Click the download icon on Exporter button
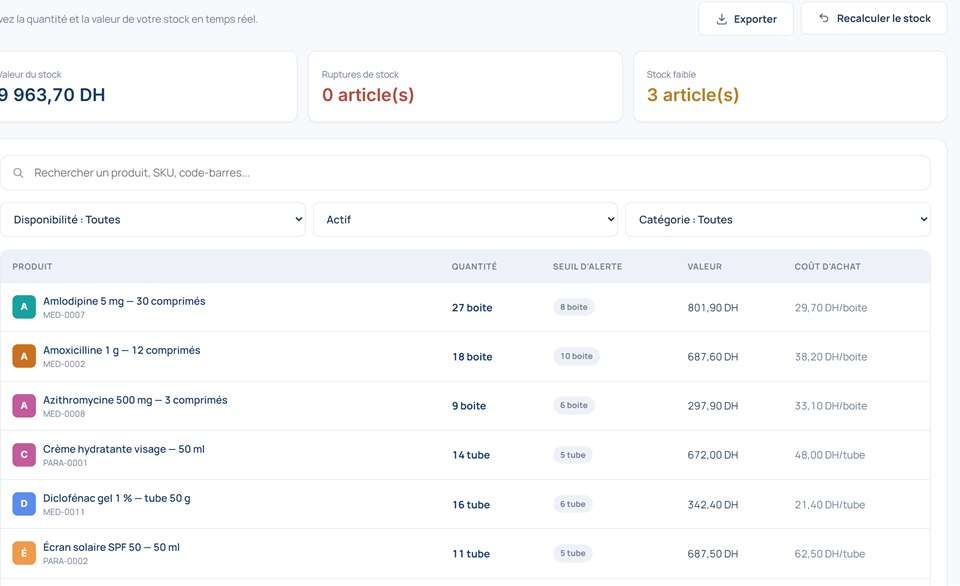Image resolution: width=960 pixels, height=586 pixels. click(x=722, y=20)
